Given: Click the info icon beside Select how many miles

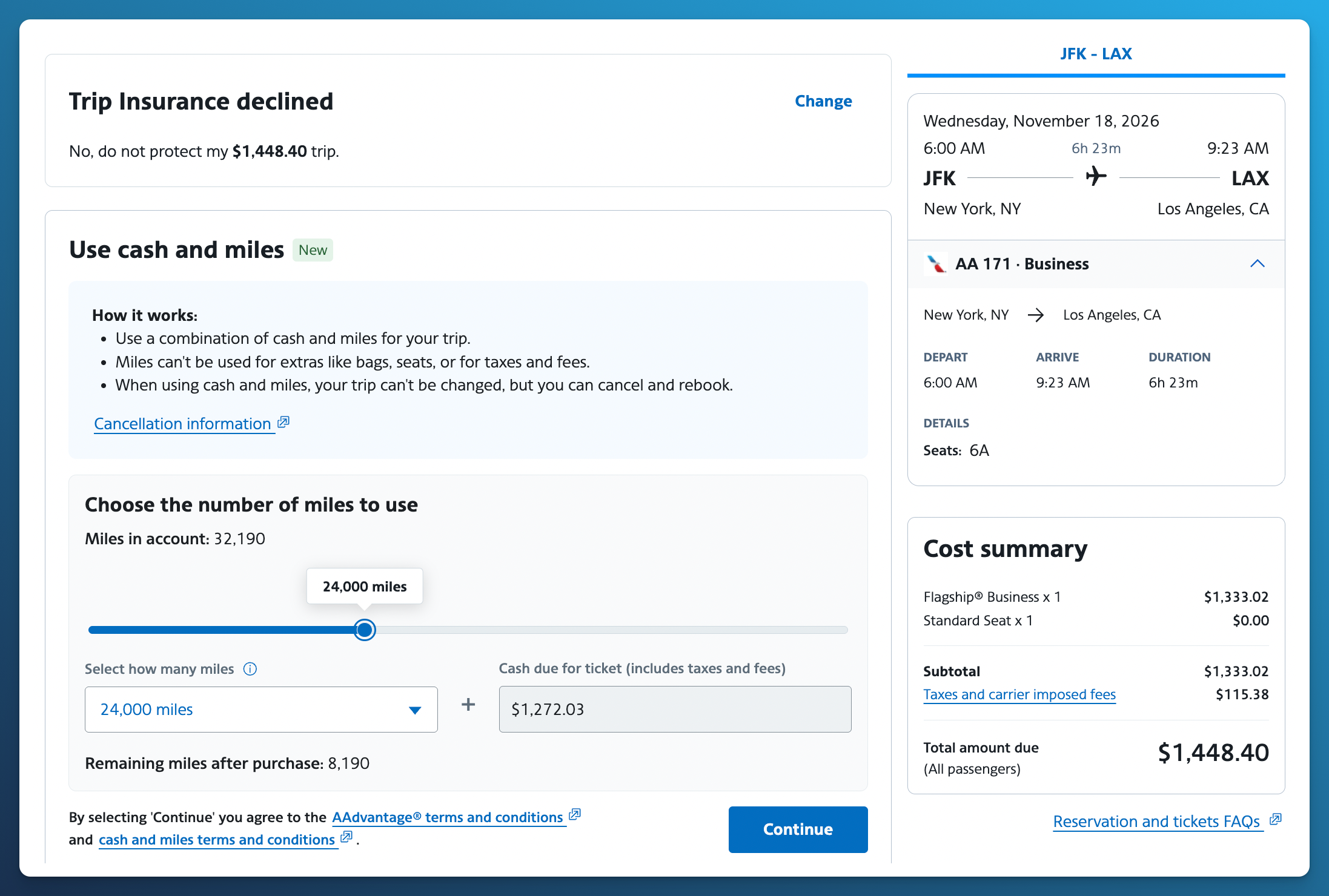Looking at the screenshot, I should click(x=250, y=669).
